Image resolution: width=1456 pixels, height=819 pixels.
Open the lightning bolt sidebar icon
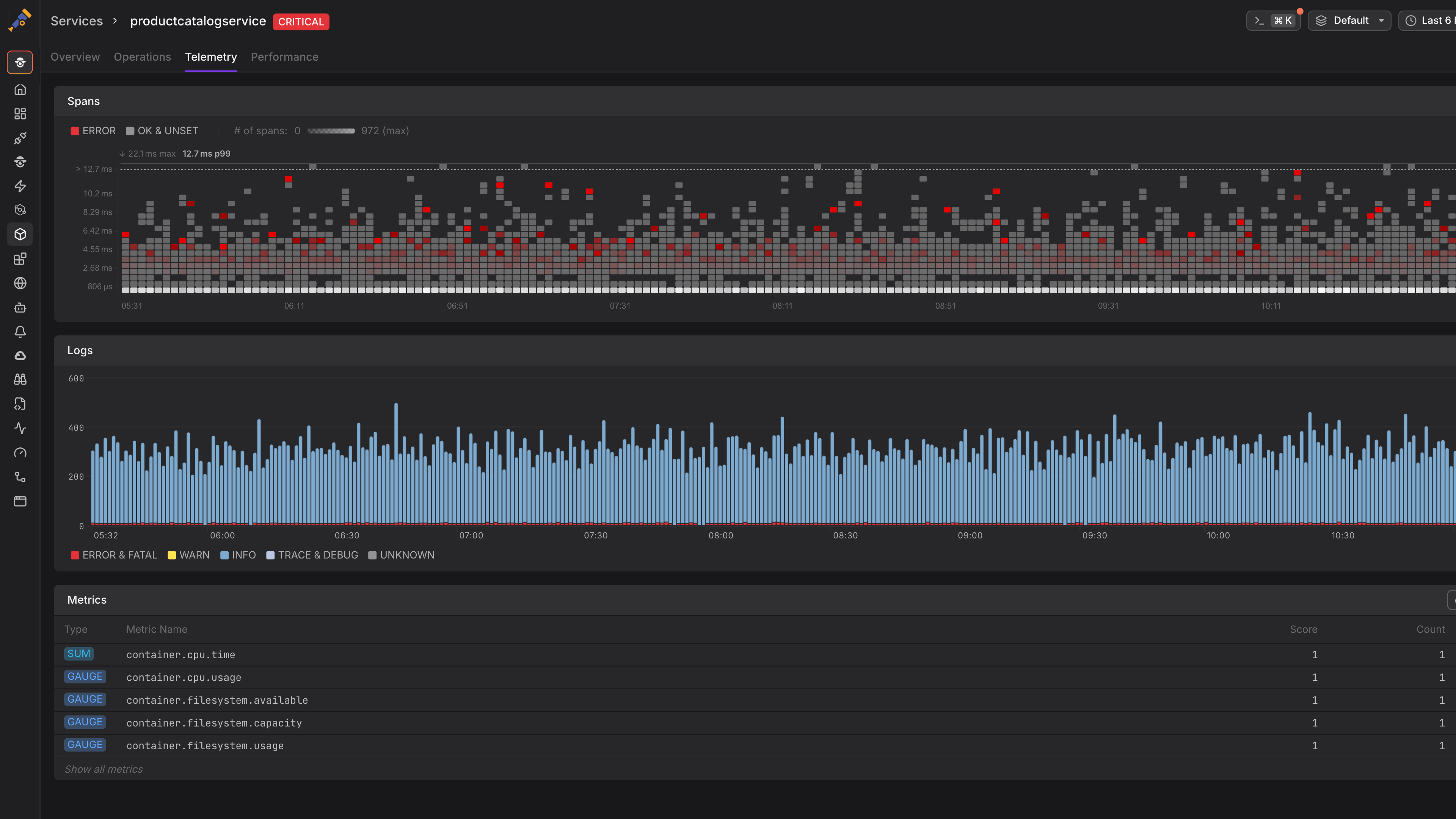(20, 186)
